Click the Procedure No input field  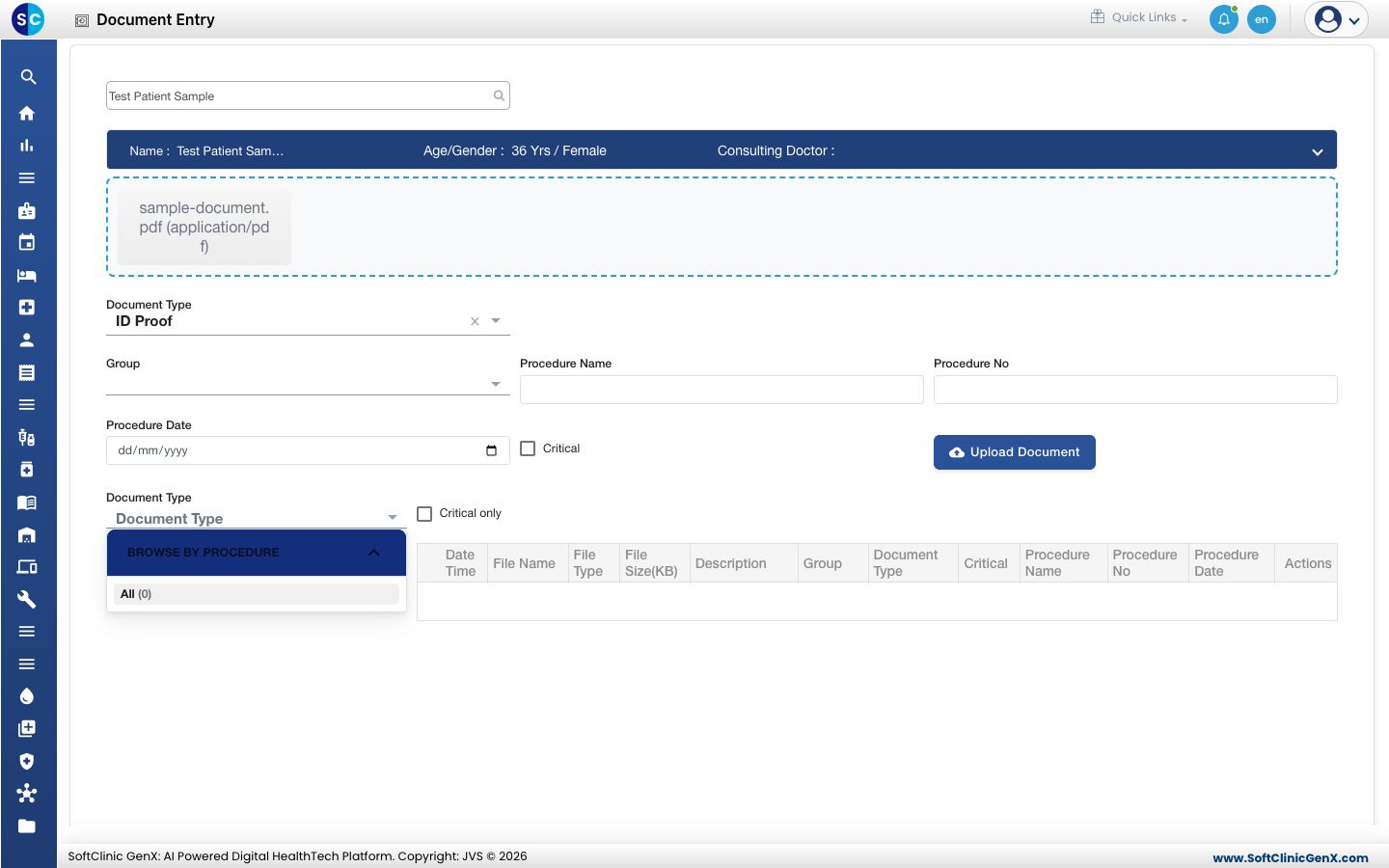pyautogui.click(x=1135, y=390)
